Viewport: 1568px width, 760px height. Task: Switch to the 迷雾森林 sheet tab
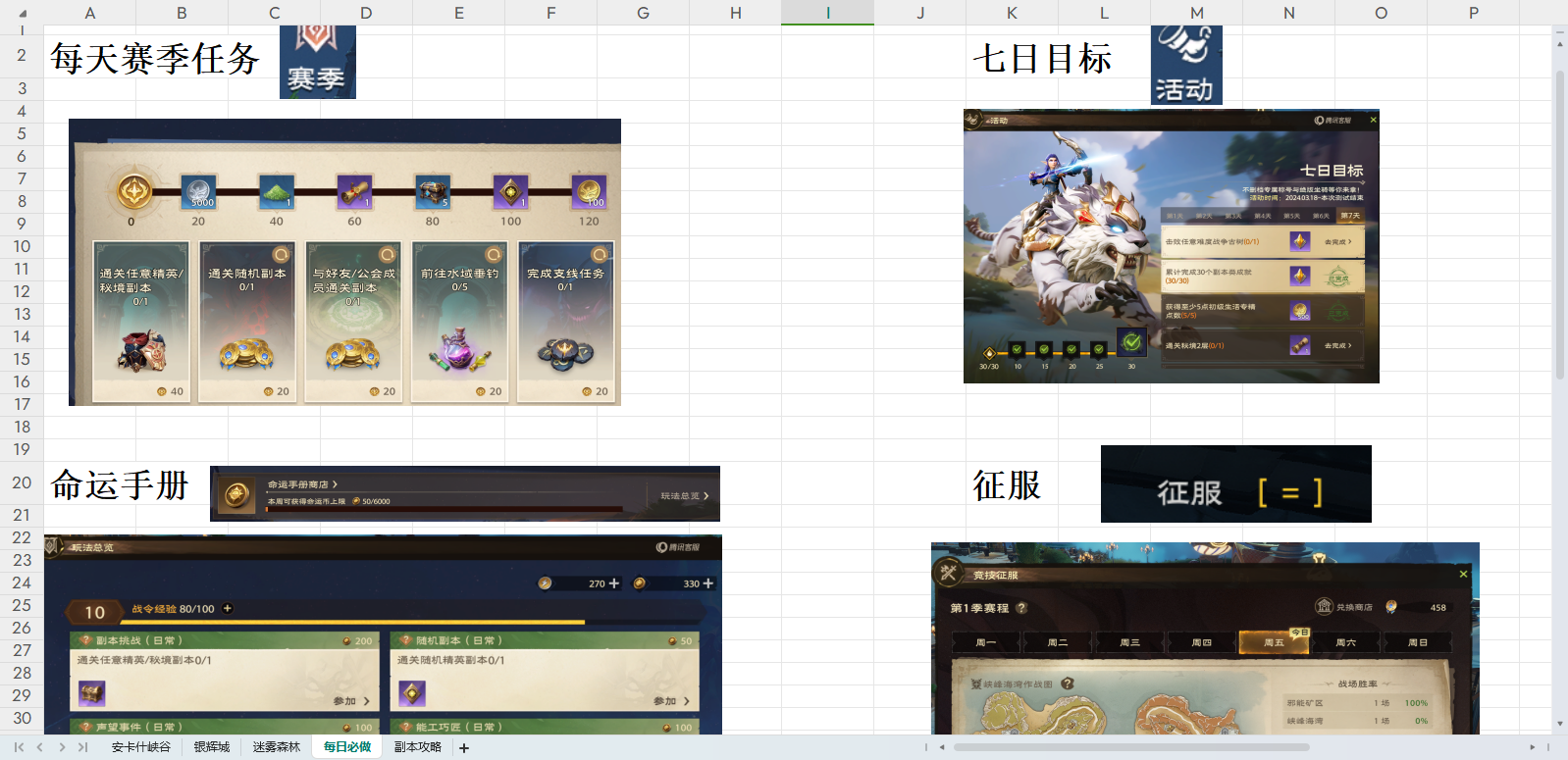point(277,747)
